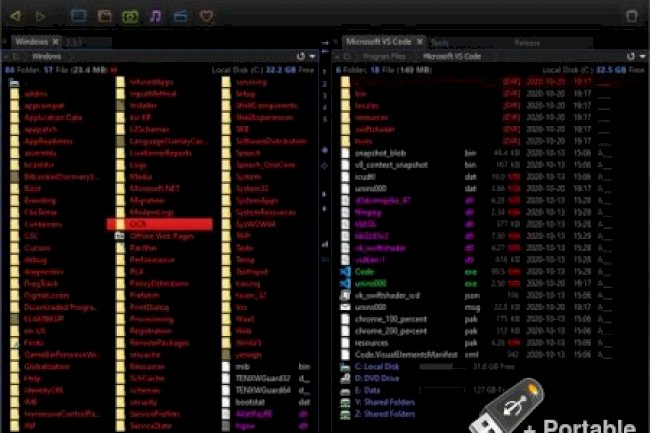Select the Code exe application icon
The image size is (650, 433).
pyautogui.click(x=345, y=272)
